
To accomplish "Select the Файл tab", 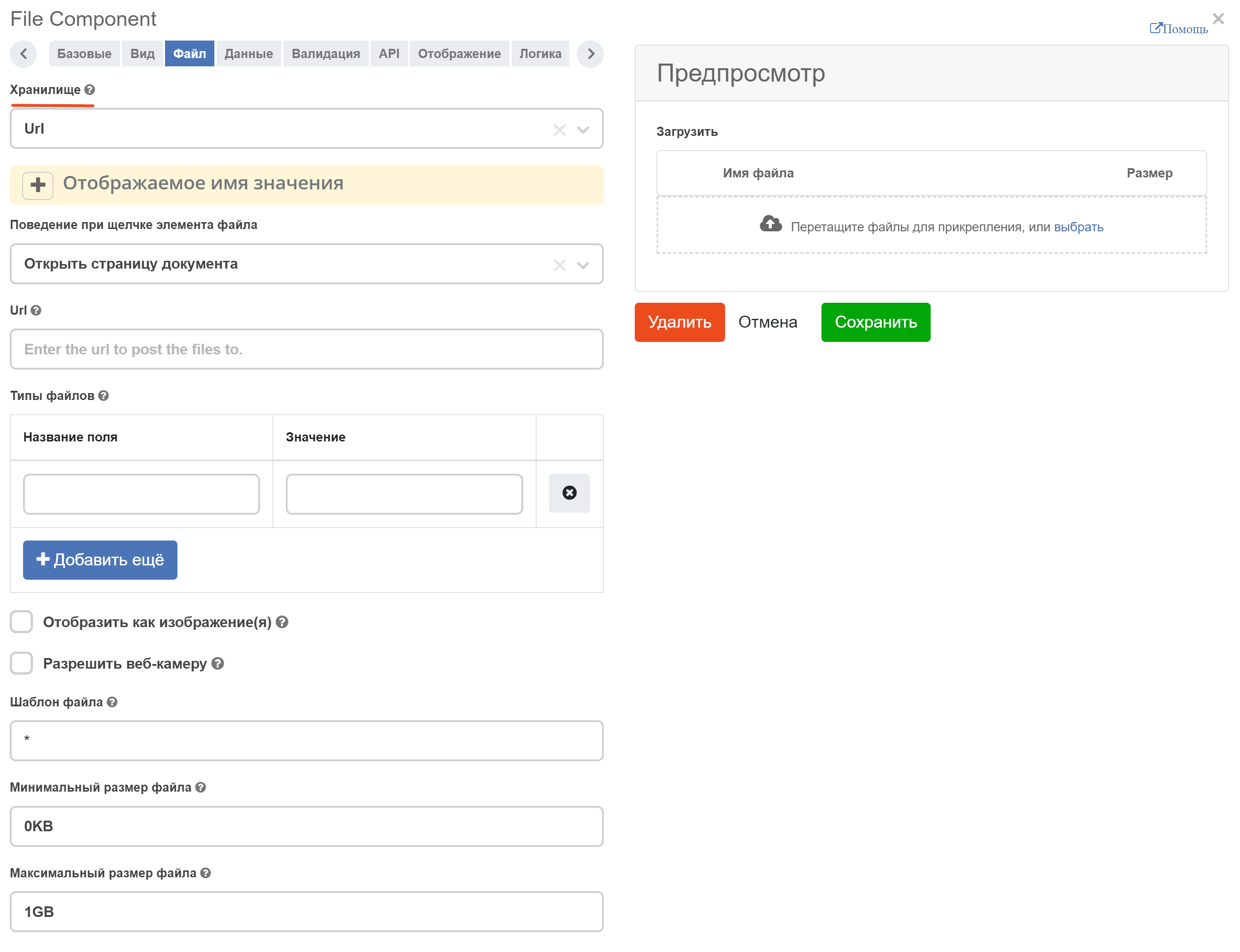I will [189, 54].
